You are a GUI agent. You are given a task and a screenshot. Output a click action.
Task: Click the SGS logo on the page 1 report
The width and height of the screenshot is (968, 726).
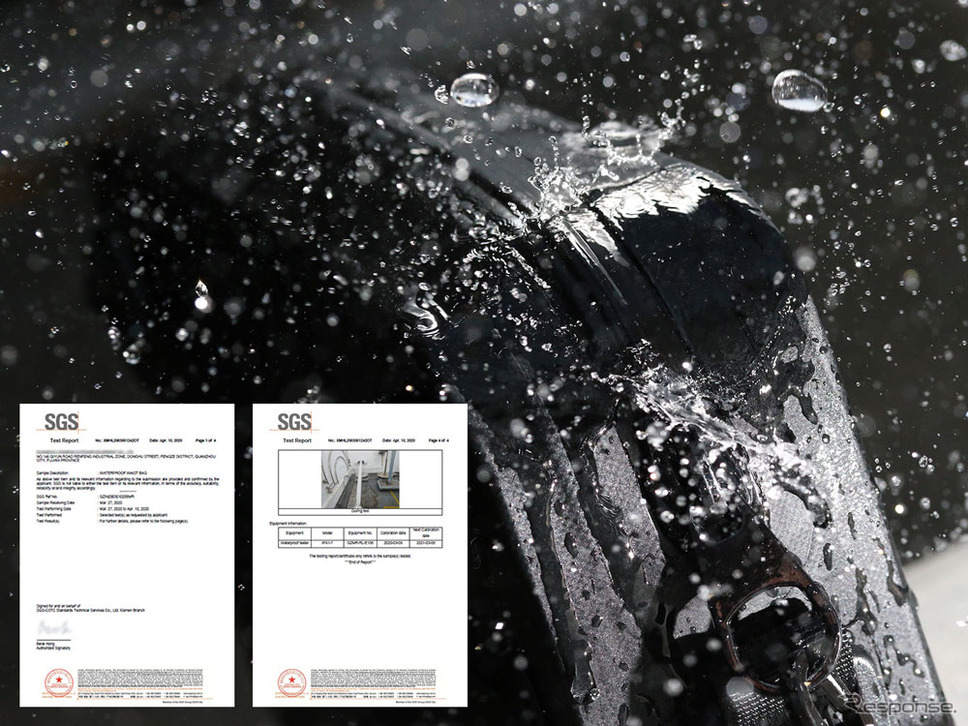[62, 422]
